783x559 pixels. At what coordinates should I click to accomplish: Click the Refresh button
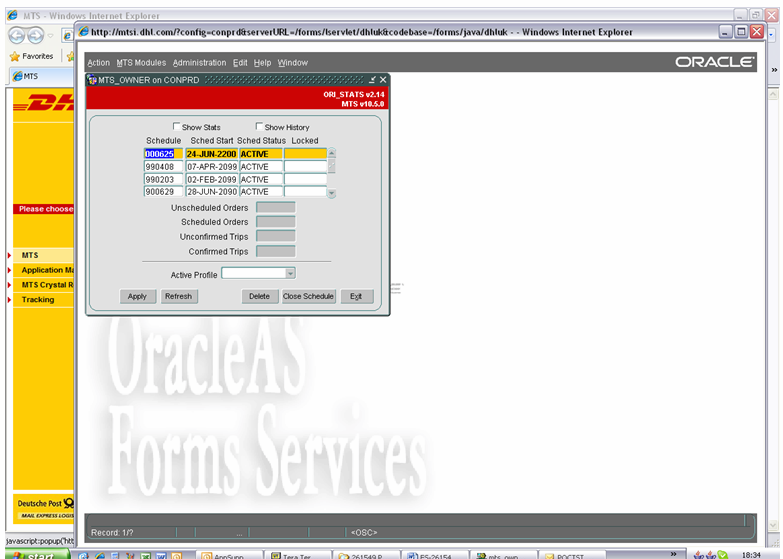179,296
